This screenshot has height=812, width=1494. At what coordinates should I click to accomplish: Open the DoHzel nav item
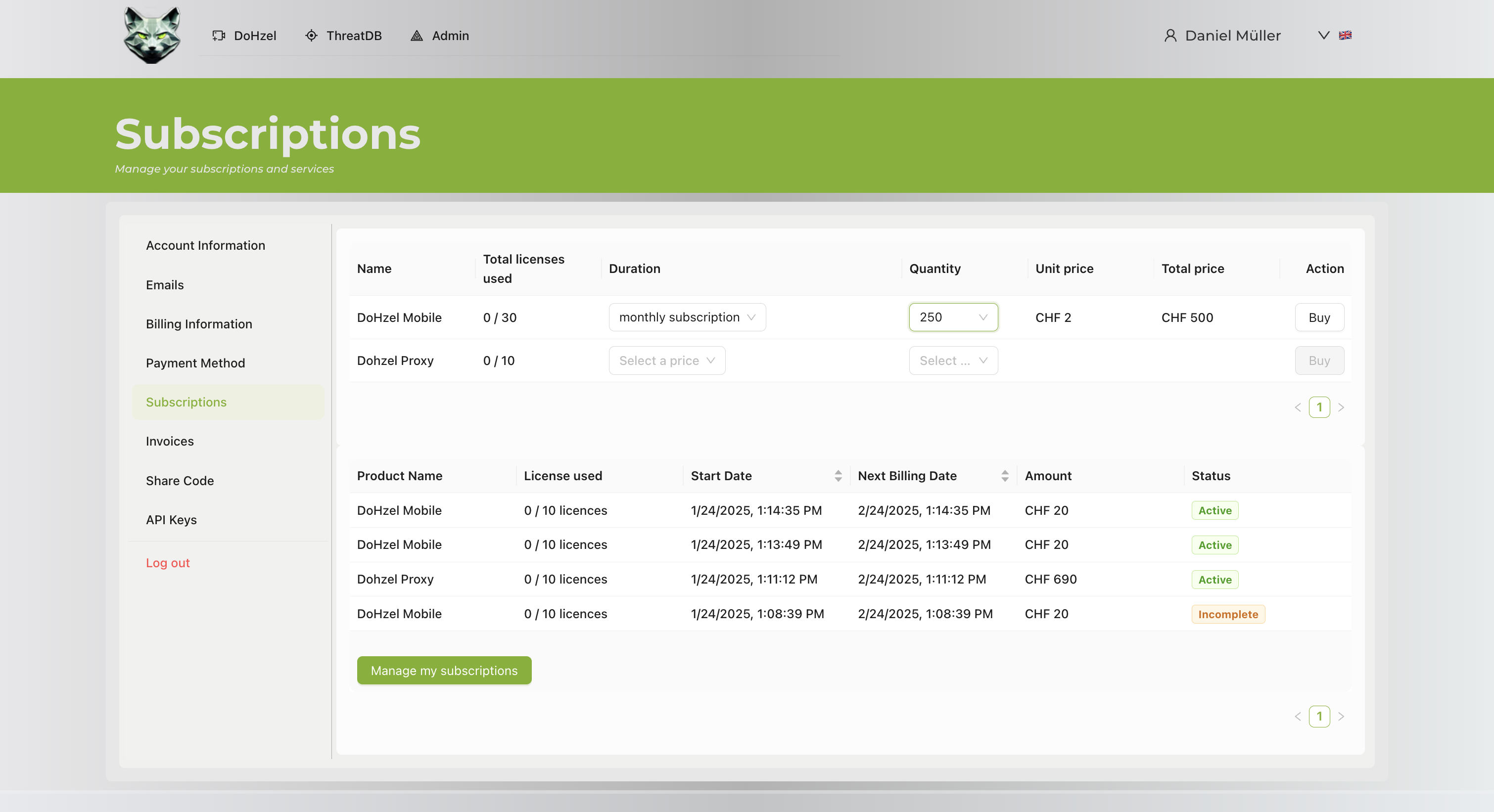[x=244, y=36]
